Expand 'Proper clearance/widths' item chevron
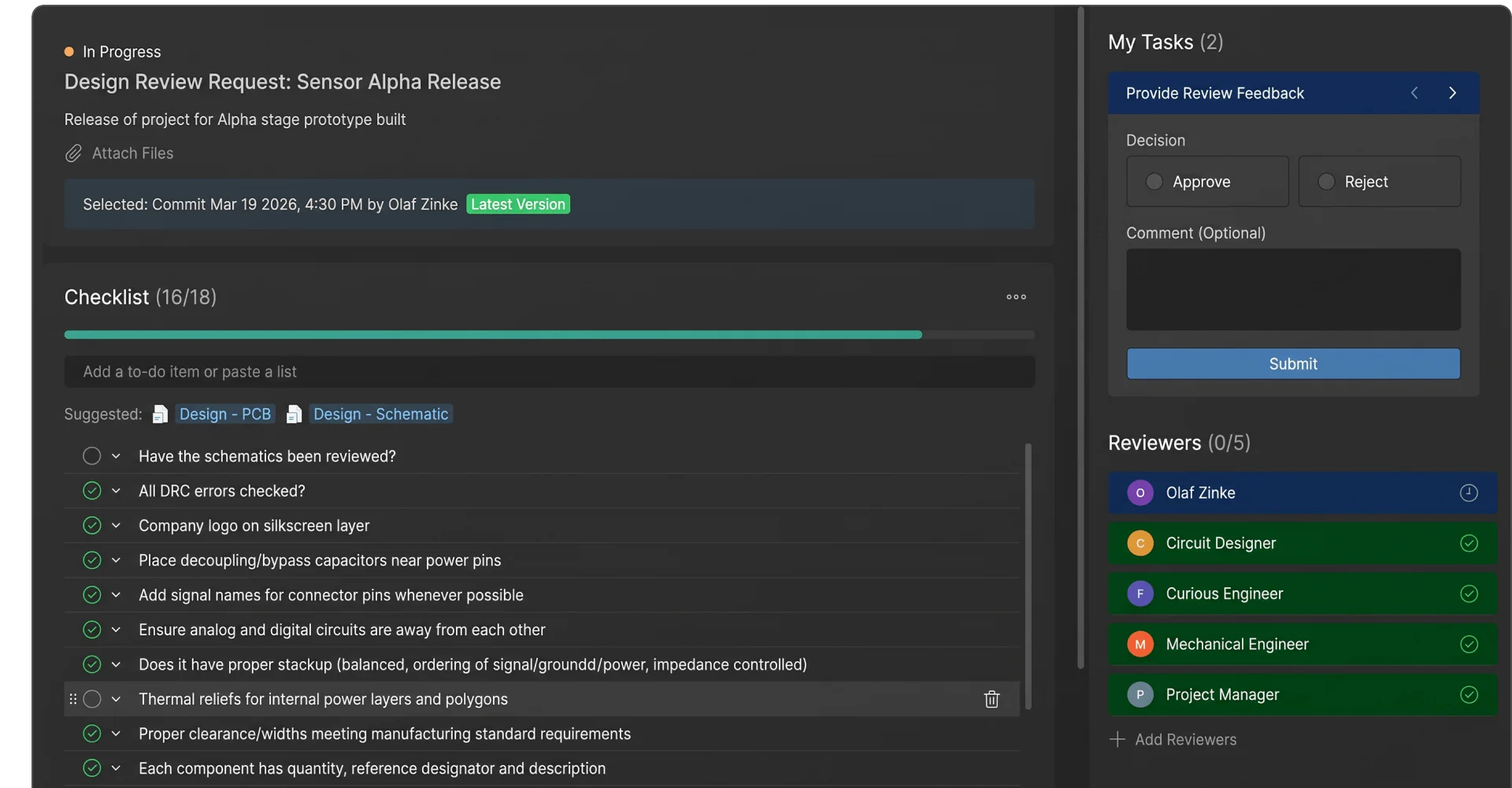Screen dimensions: 1512x788 point(116,734)
